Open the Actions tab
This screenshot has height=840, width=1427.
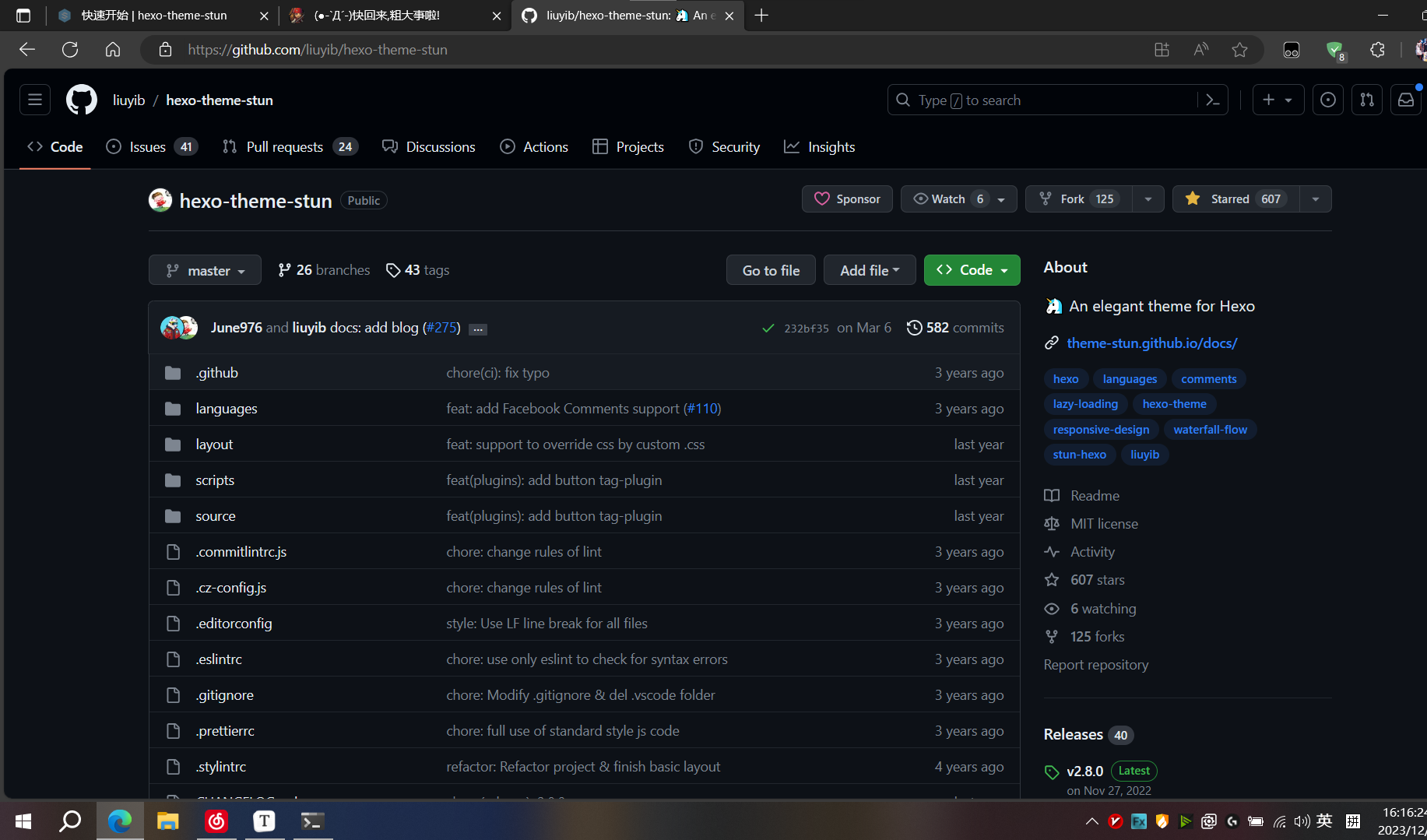[534, 147]
